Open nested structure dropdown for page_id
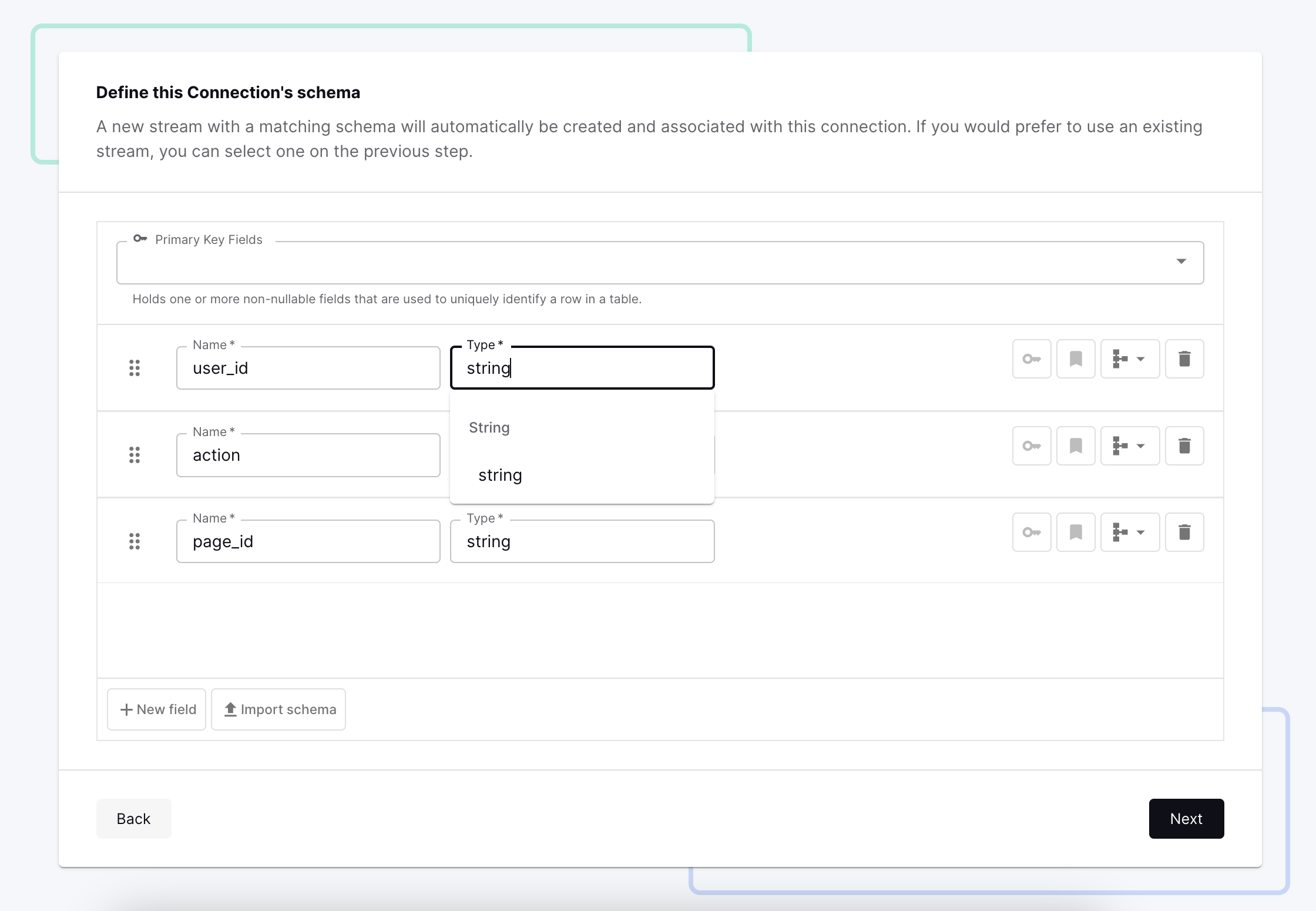 click(1129, 532)
